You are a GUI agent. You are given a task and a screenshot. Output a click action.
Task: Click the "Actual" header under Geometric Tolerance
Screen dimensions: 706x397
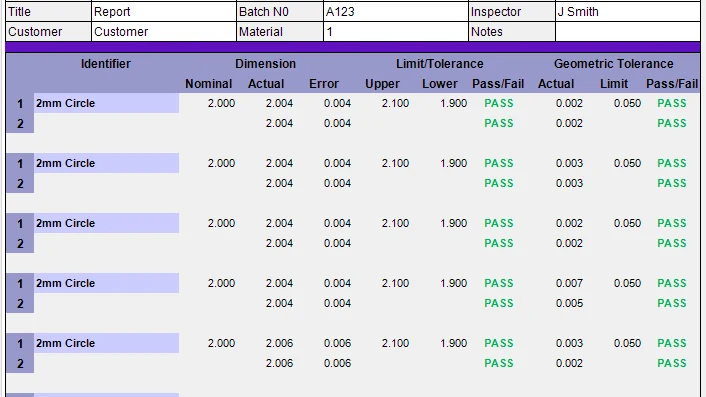[x=556, y=84]
